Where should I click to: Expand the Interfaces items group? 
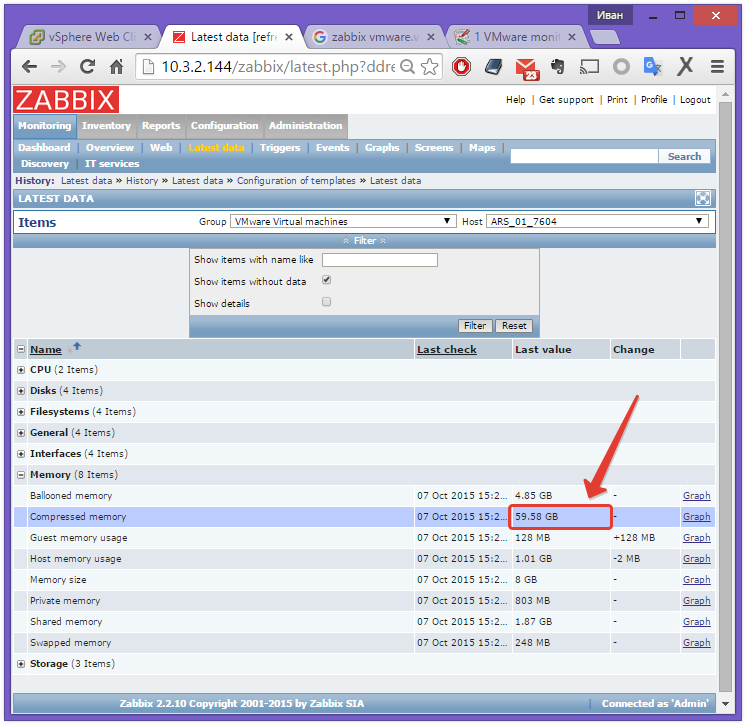pyautogui.click(x=21, y=454)
